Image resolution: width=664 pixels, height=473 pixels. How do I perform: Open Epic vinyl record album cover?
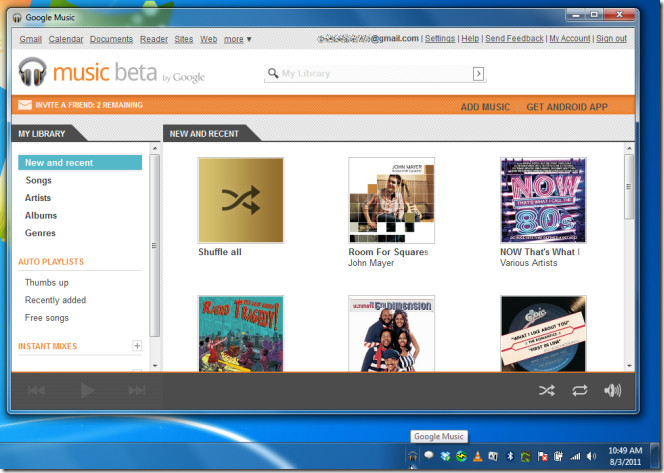543,334
